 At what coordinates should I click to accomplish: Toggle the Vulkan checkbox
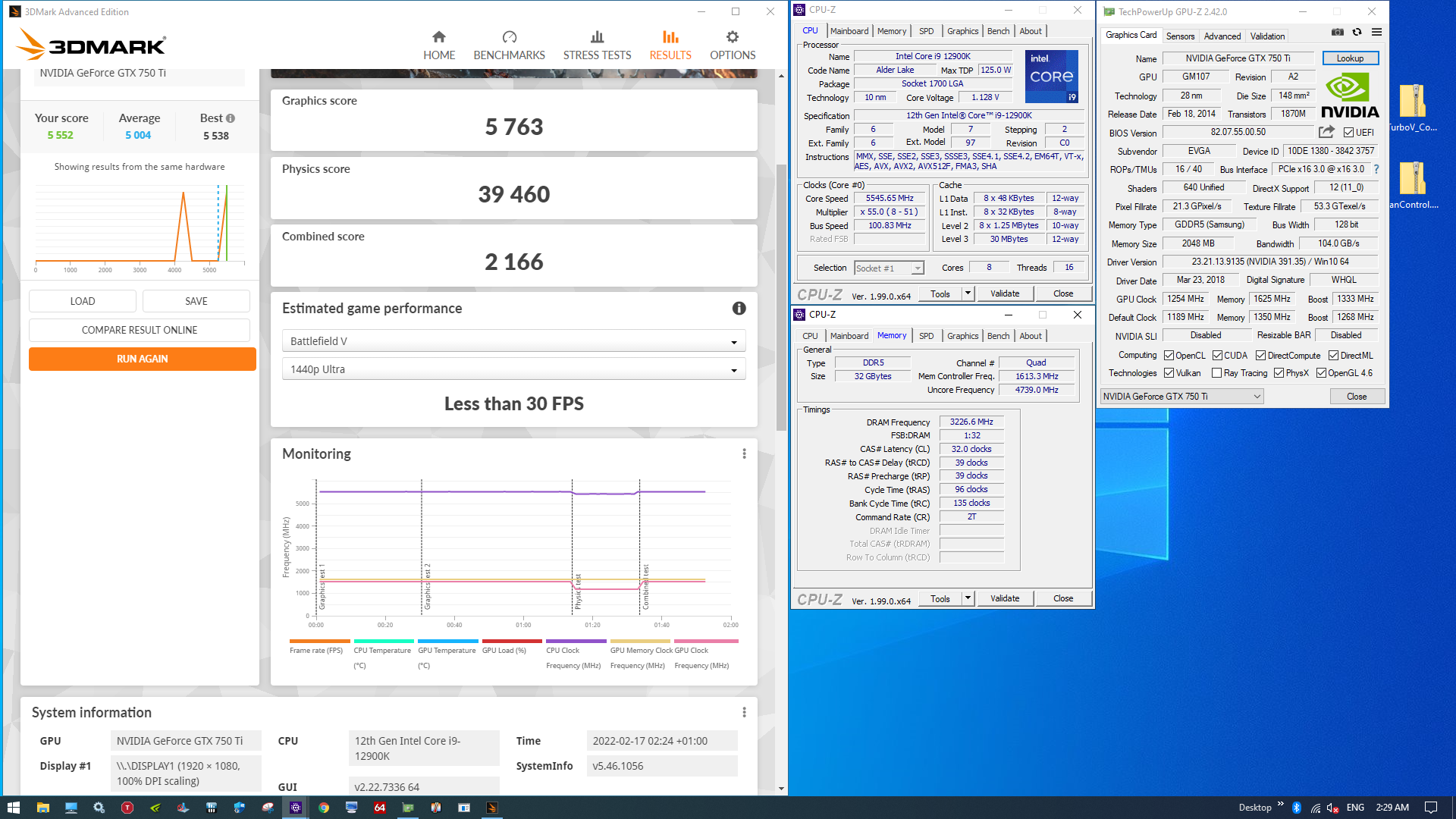pyautogui.click(x=1169, y=373)
